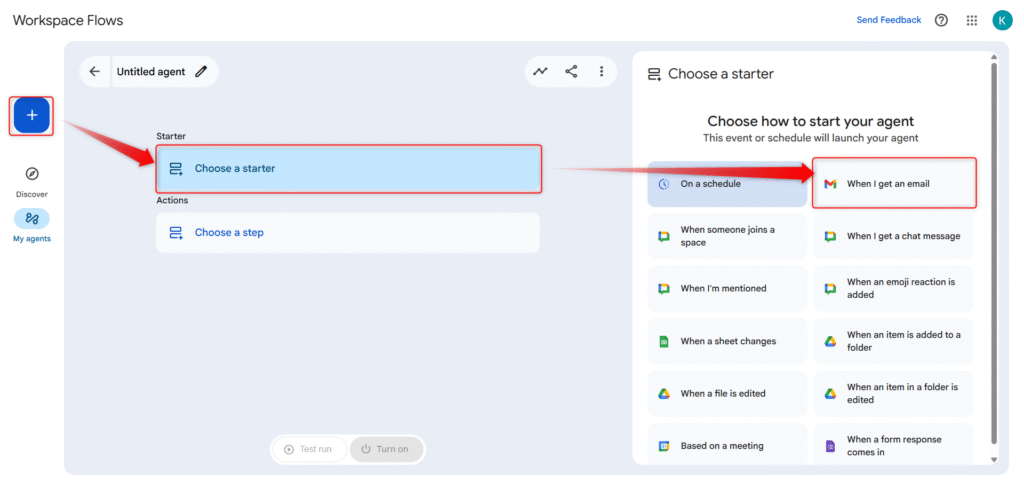Viewport: 1024px width, 490px height.
Task: Open the user account avatar K
Action: coord(1002,20)
